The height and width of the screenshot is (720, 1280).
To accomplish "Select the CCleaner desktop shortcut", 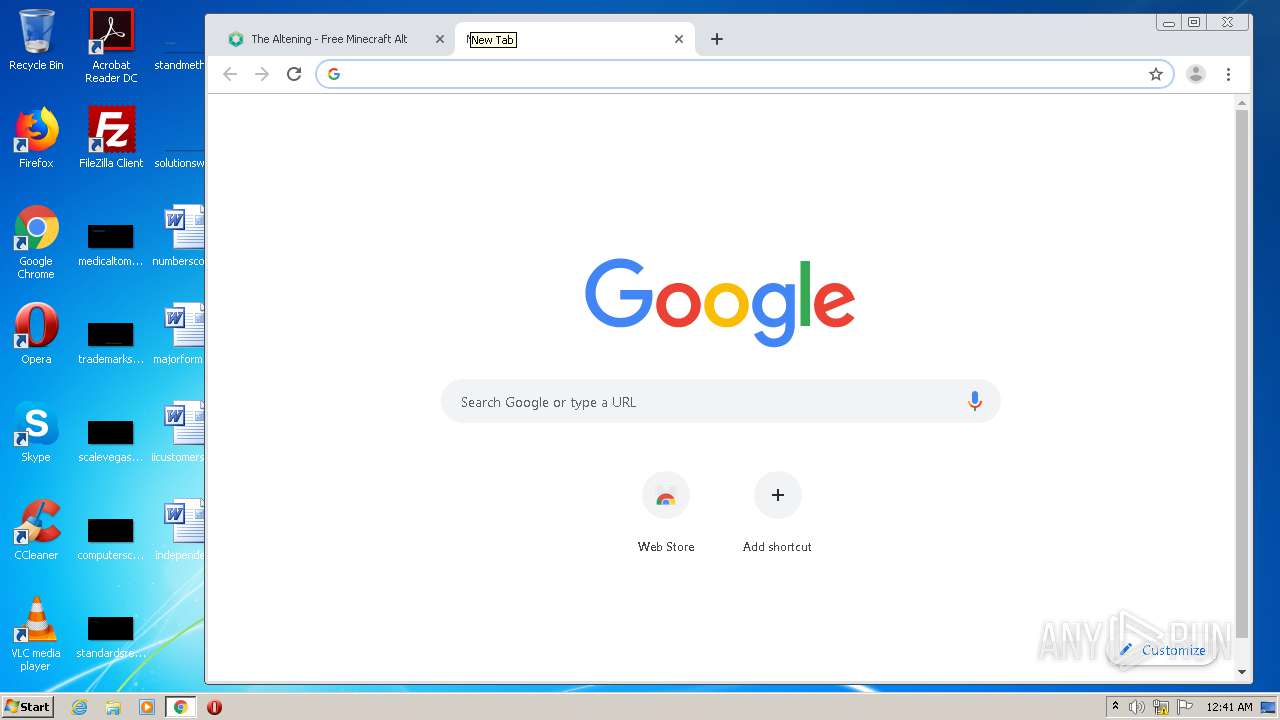I will tap(36, 529).
